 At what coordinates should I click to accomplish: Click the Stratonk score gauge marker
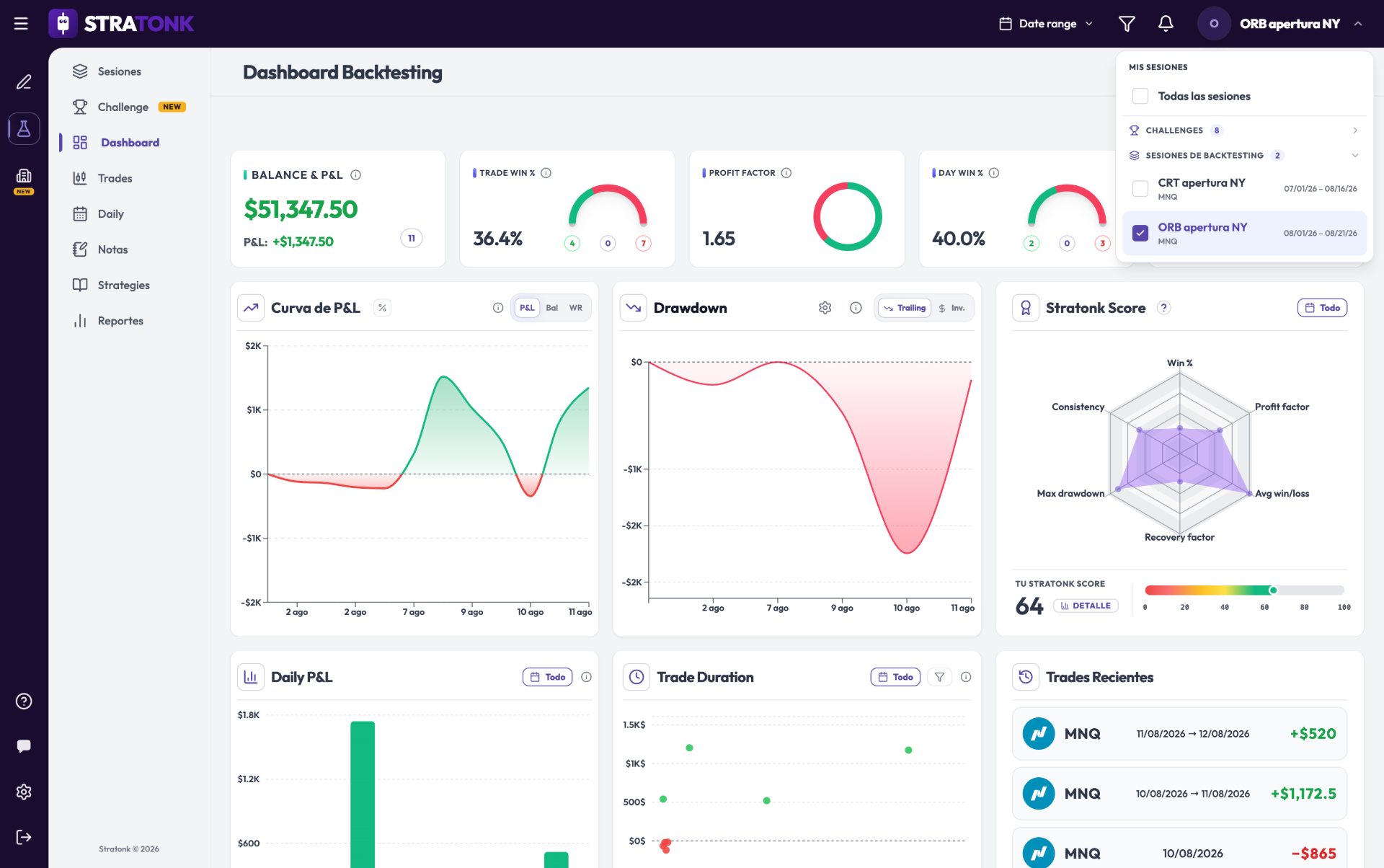point(1273,590)
